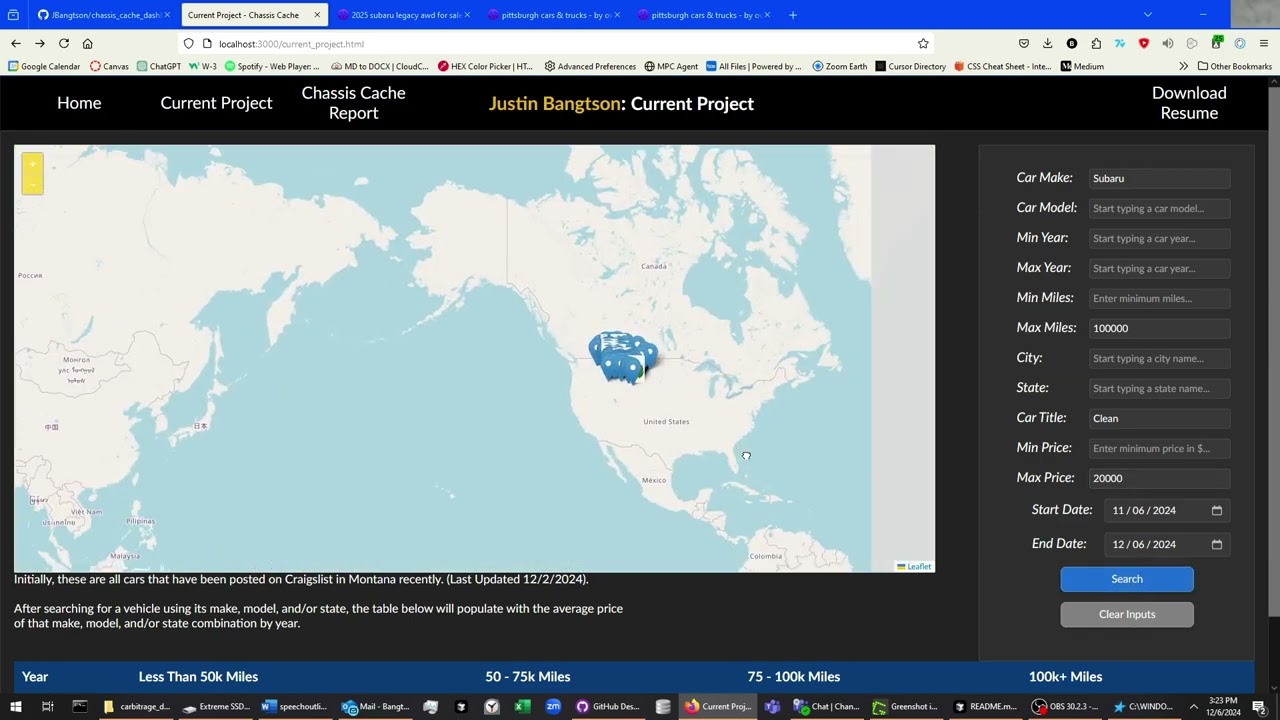Click the Min Price input field
The height and width of the screenshot is (720, 1280).
tap(1159, 448)
